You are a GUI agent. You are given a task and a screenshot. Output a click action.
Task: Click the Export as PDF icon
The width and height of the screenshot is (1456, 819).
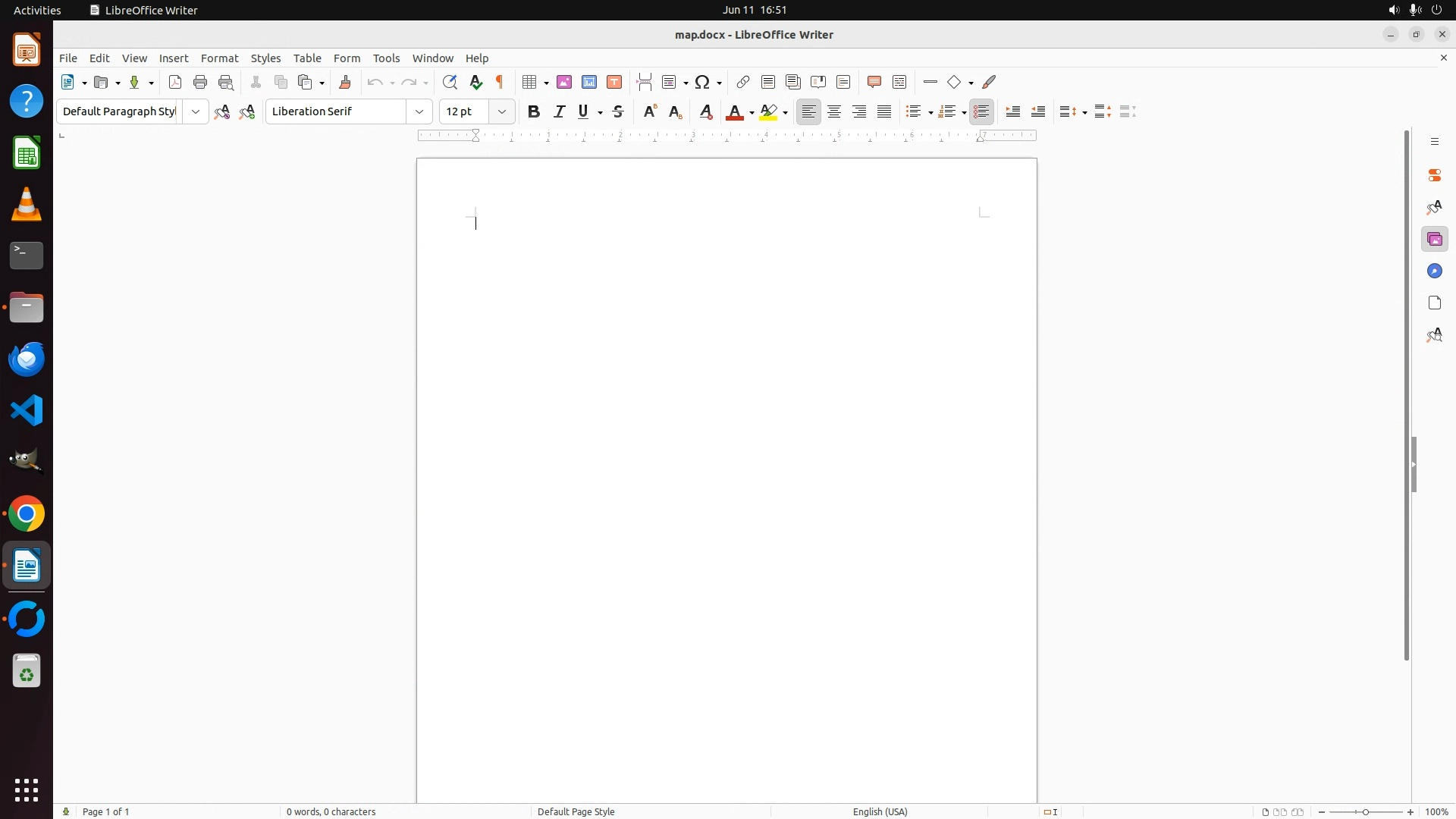[175, 83]
